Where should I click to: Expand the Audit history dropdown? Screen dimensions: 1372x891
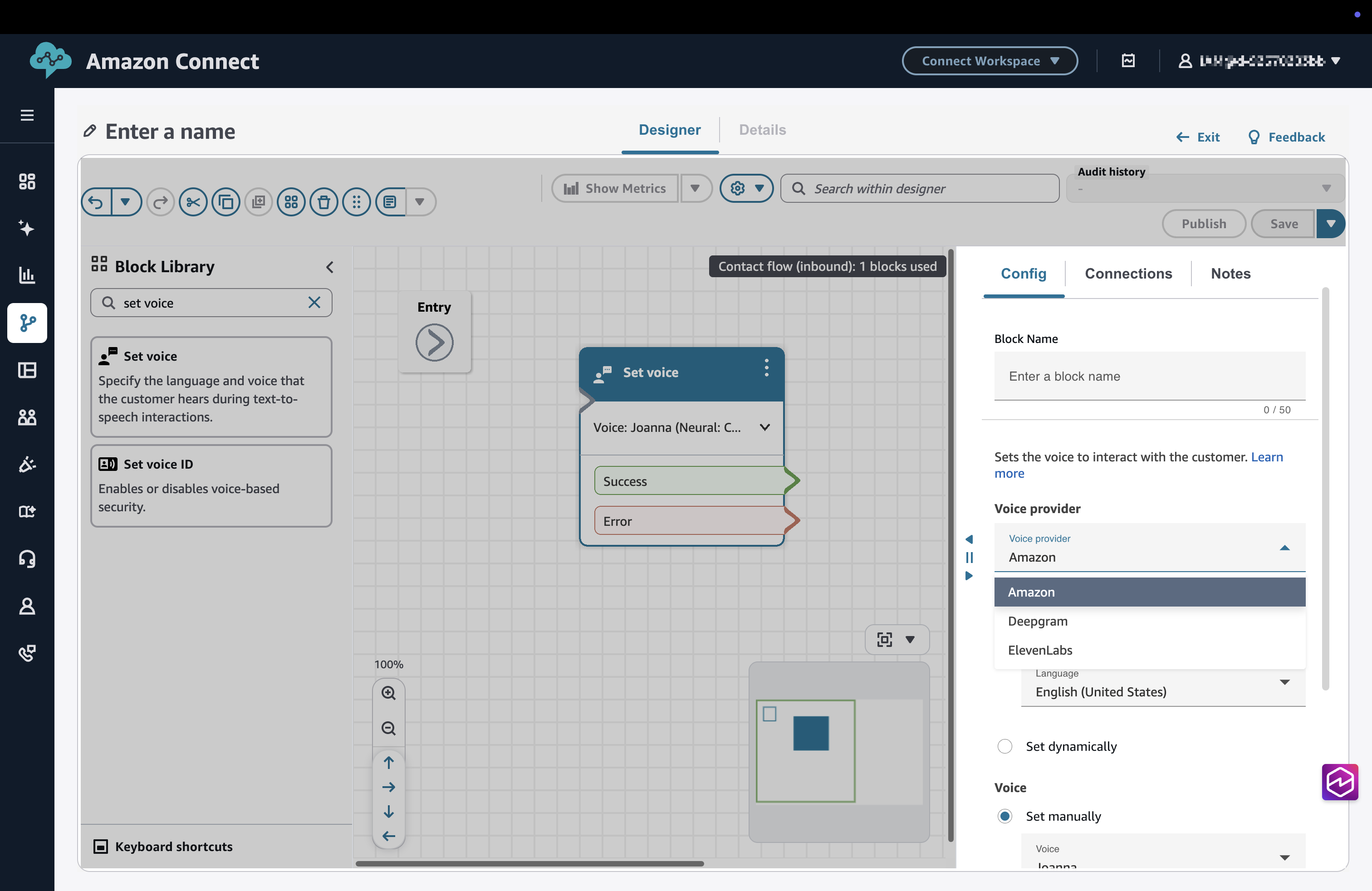tap(1327, 188)
